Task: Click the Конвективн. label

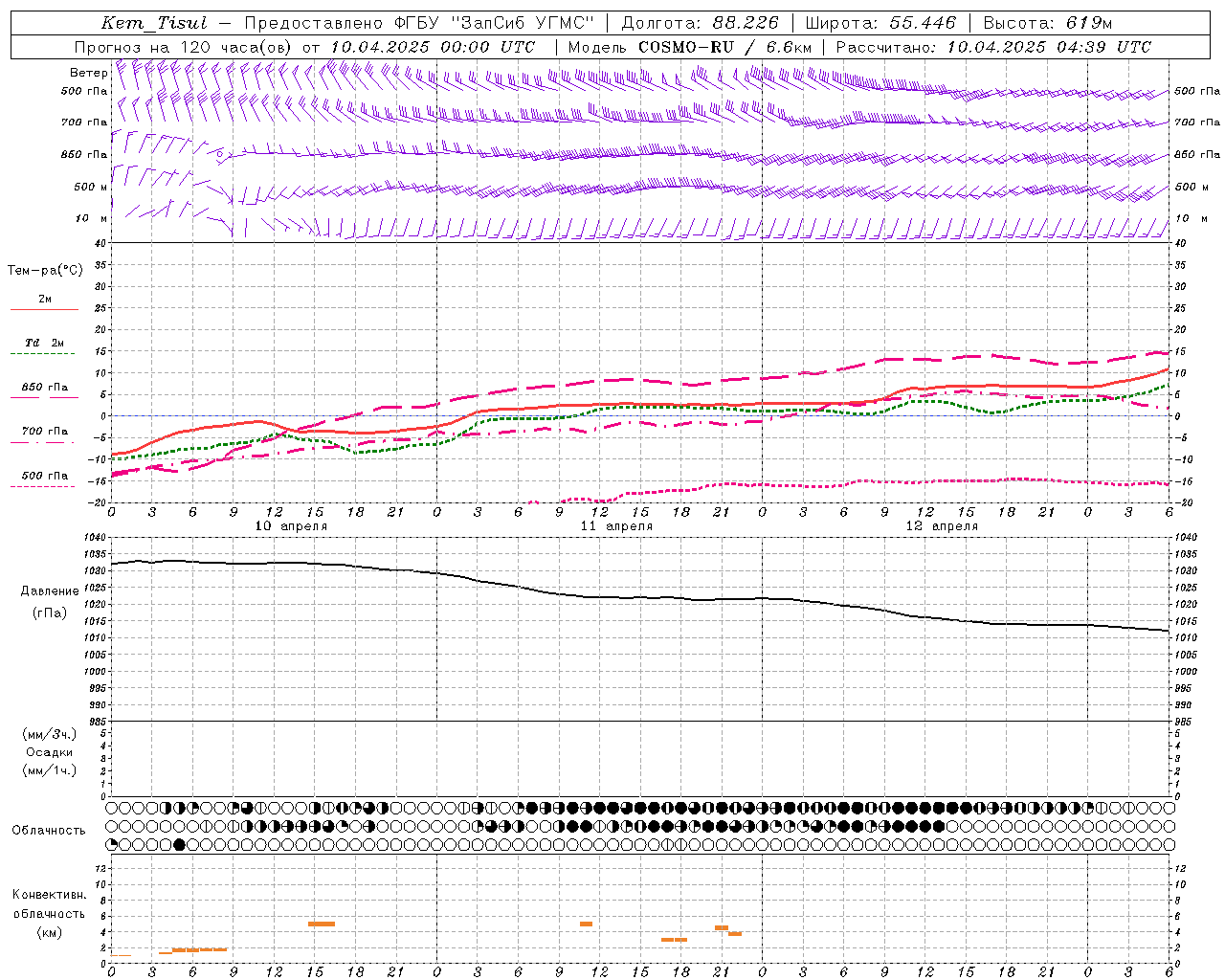Action: coord(49,895)
